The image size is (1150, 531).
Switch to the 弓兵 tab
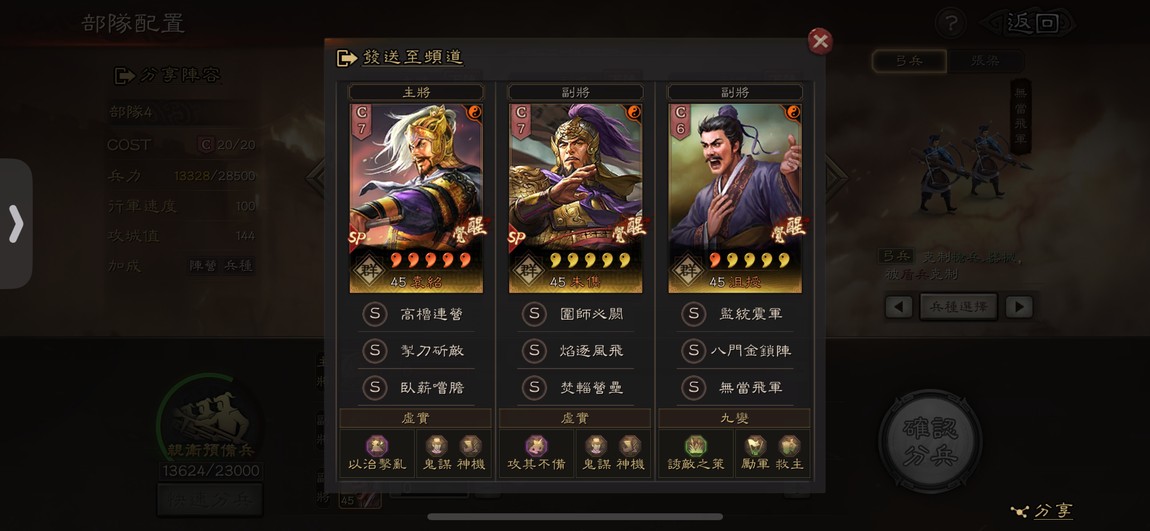(909, 61)
